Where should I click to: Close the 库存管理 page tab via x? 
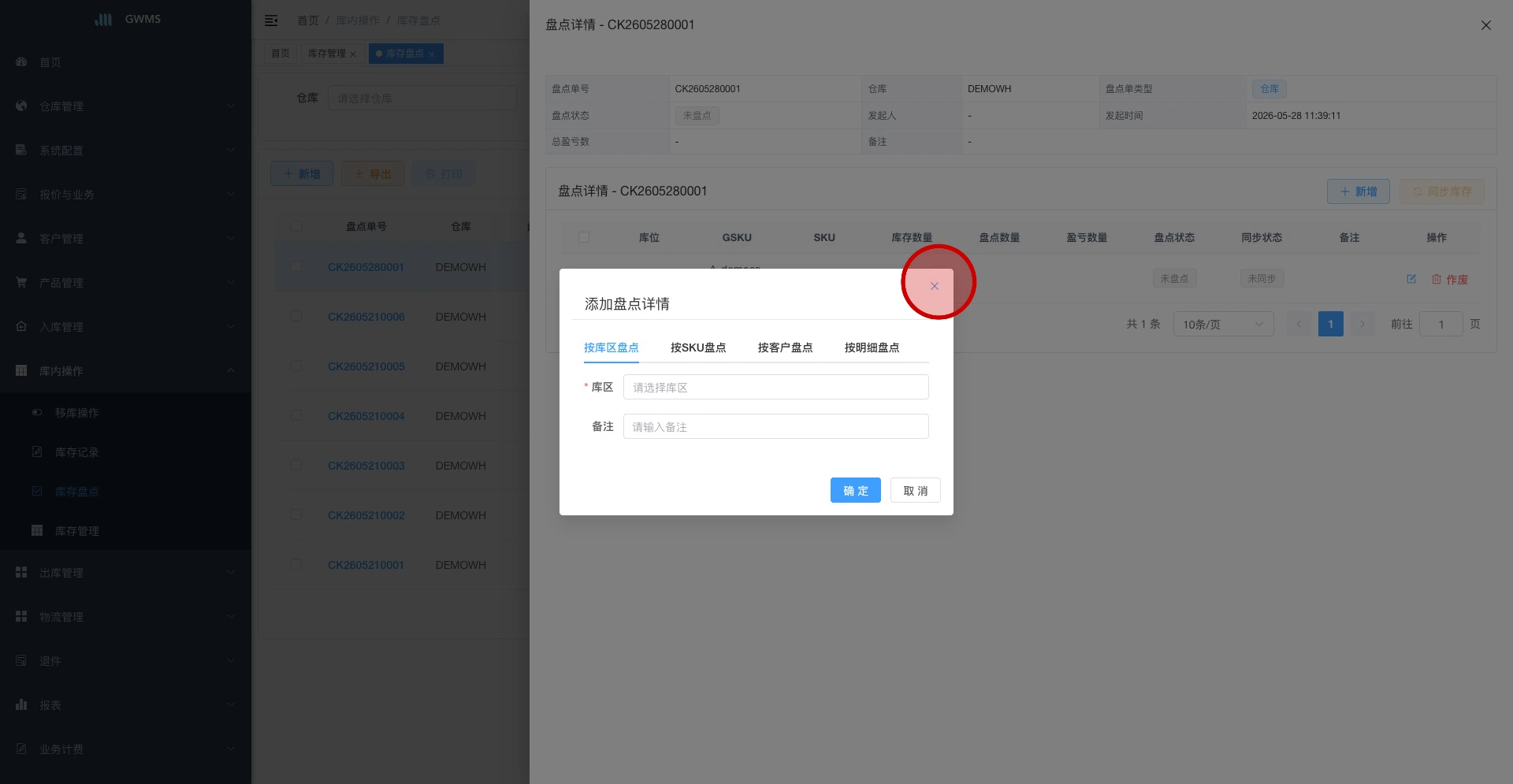click(353, 54)
